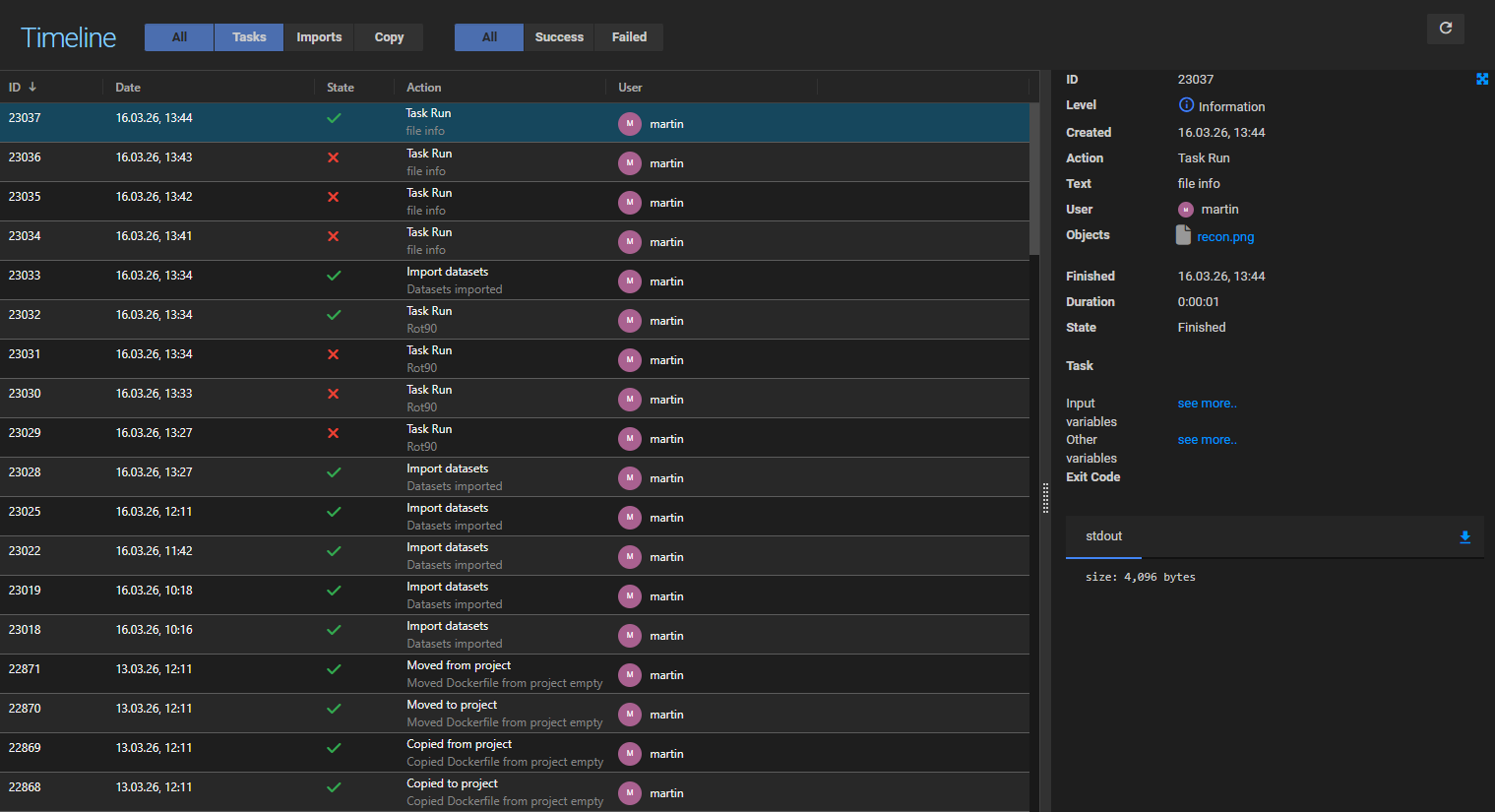This screenshot has height=812, width=1495.
Task: Click martin's avatar in row 23033
Action: click(630, 281)
